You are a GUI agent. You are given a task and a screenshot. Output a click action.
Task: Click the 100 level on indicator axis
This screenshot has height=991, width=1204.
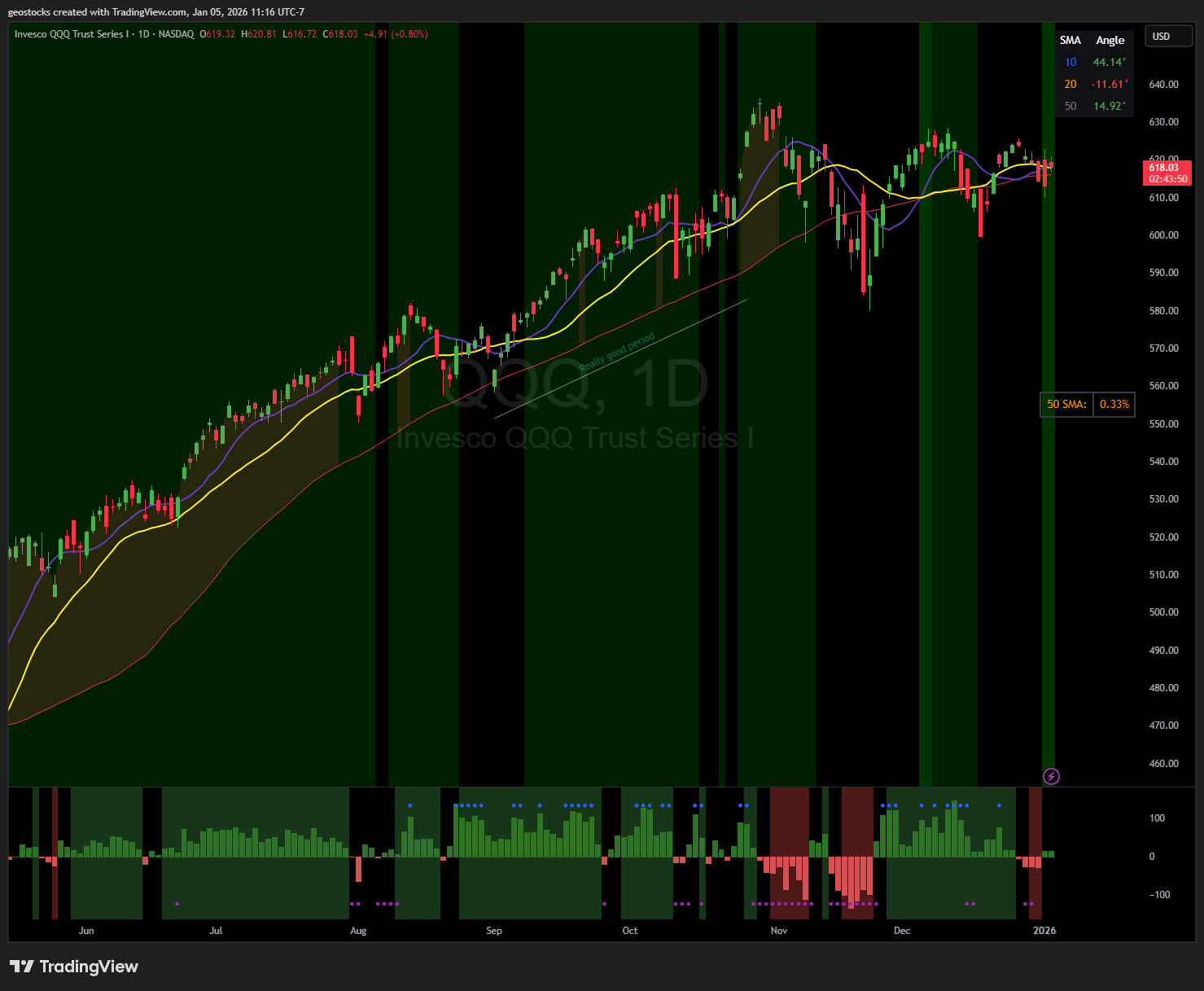click(x=1157, y=818)
